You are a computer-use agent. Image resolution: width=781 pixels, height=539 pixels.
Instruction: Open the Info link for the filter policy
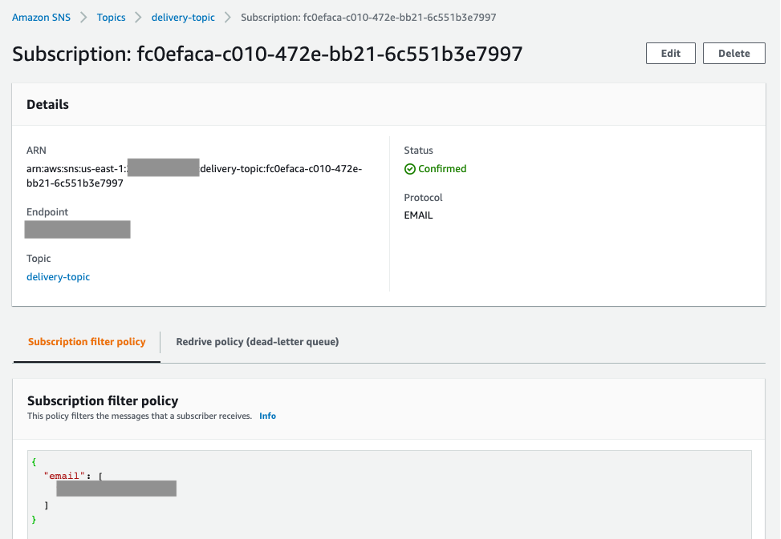point(267,416)
